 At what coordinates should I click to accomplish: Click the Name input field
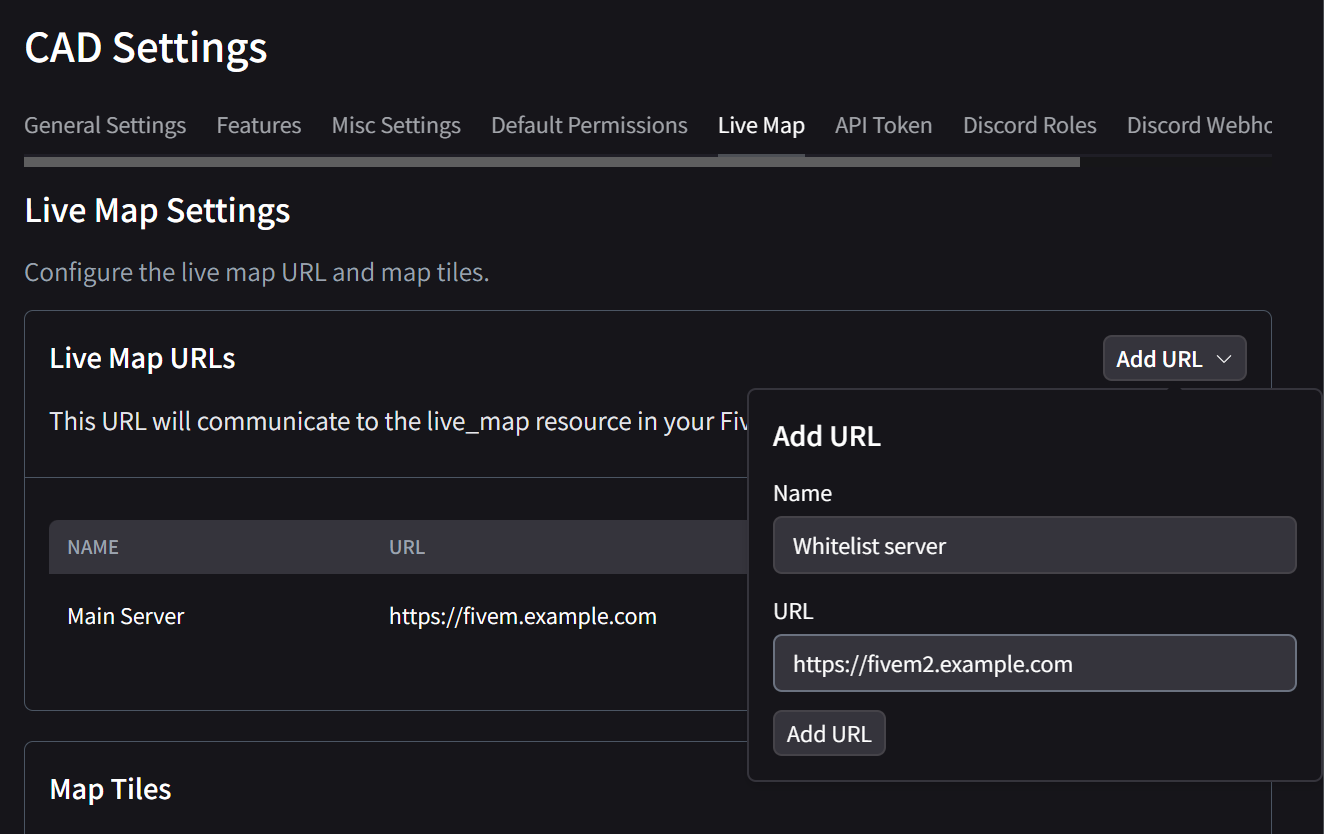pos(1034,545)
